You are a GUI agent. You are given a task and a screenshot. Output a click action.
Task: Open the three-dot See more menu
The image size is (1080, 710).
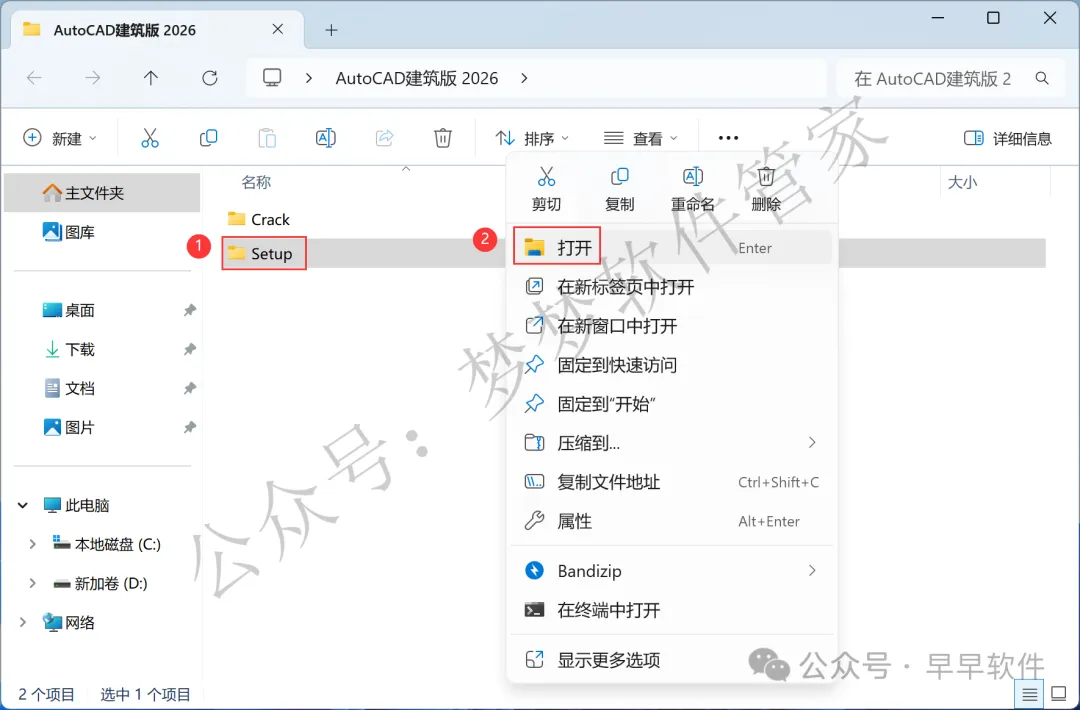pos(728,138)
